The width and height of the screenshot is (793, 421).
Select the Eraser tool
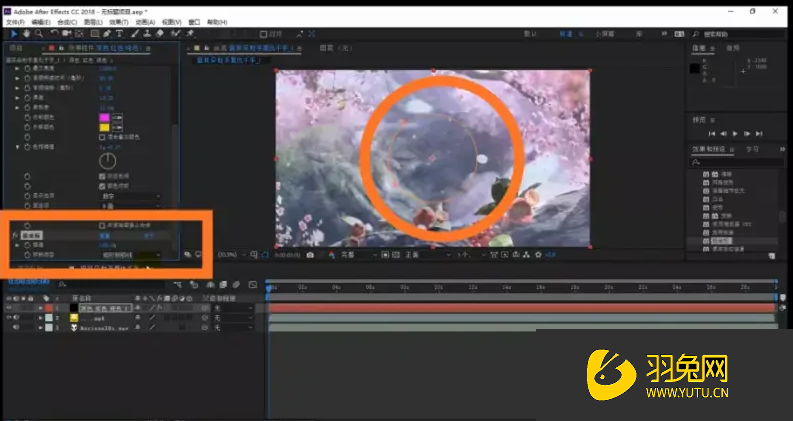[x=160, y=33]
